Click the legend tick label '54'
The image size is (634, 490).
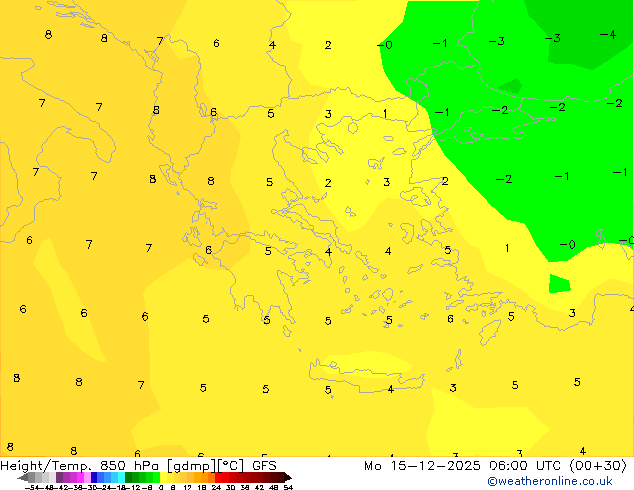288,487
